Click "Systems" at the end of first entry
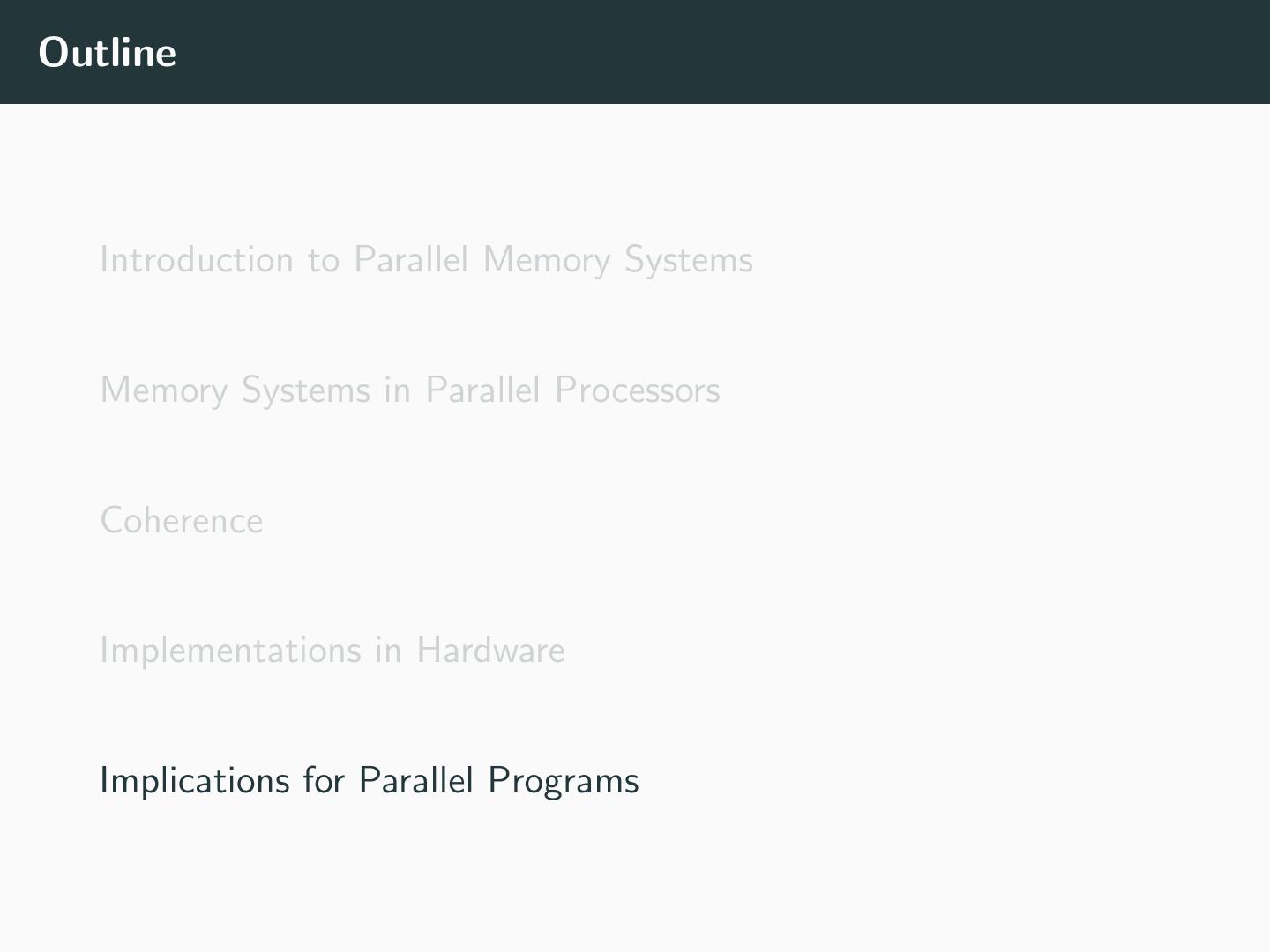The image size is (1270, 952). (x=688, y=260)
